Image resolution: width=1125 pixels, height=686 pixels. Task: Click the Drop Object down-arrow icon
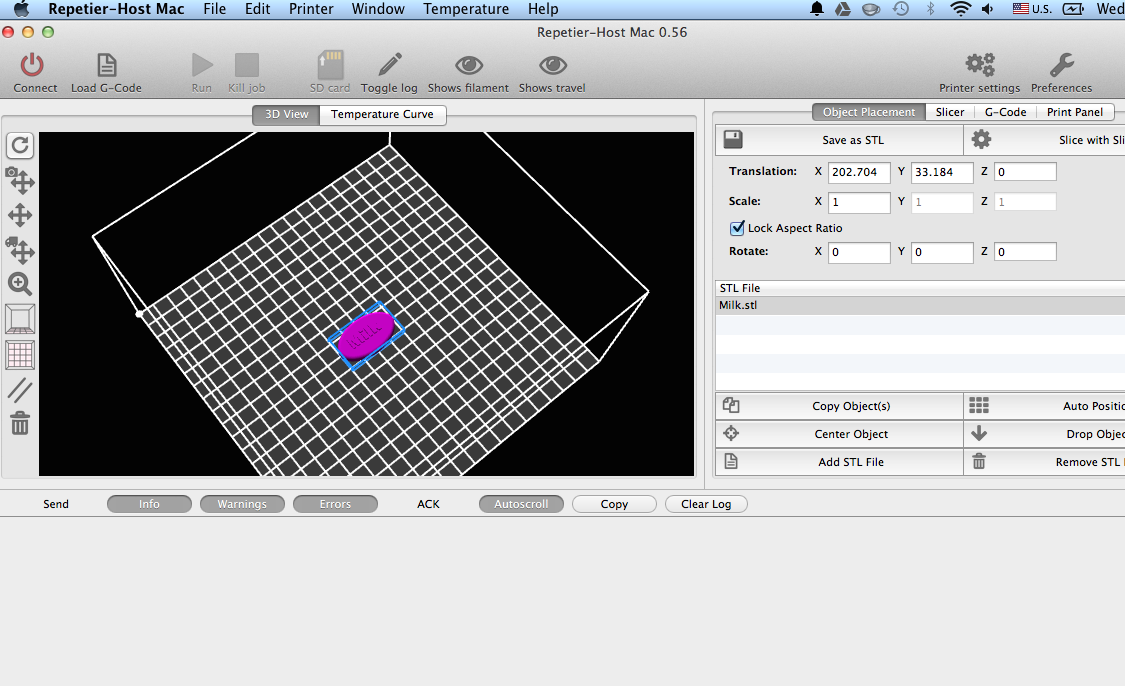click(979, 433)
